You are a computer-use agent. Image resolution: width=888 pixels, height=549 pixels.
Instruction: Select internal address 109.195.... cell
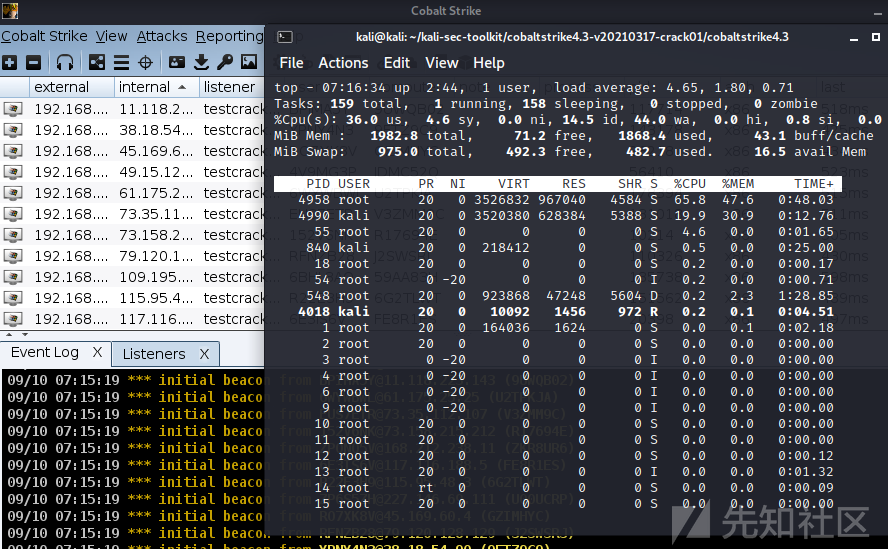tap(156, 276)
